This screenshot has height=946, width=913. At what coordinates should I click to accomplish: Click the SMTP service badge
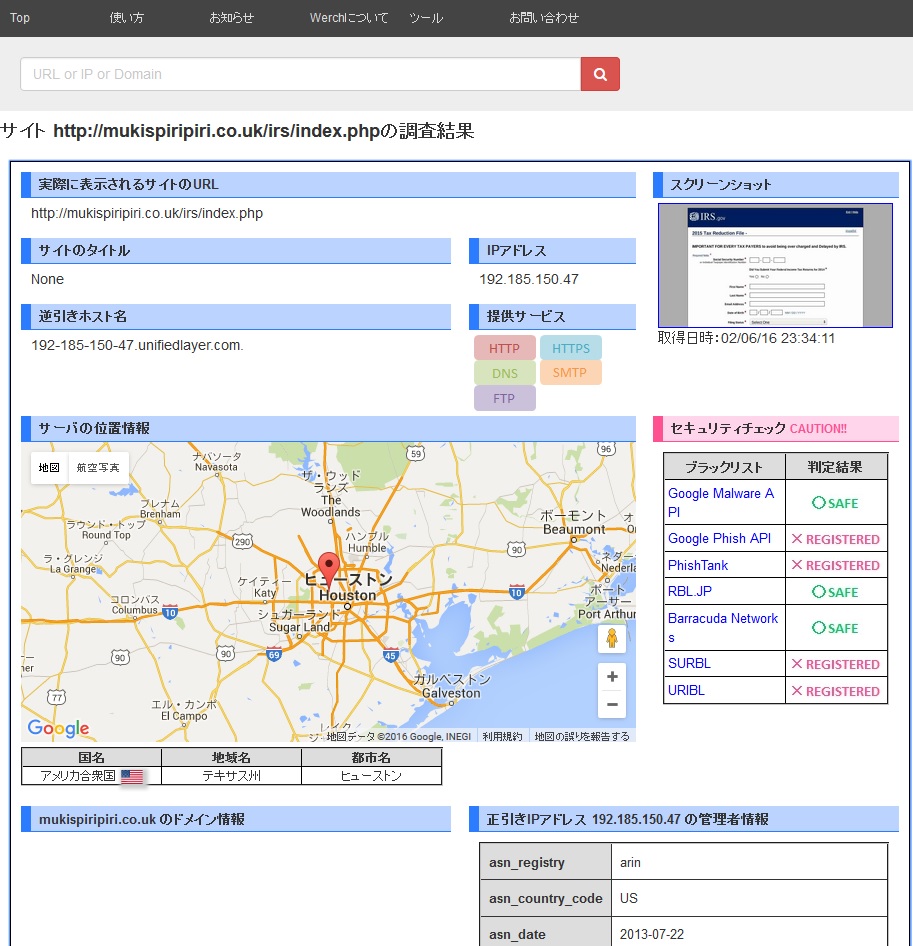570,373
